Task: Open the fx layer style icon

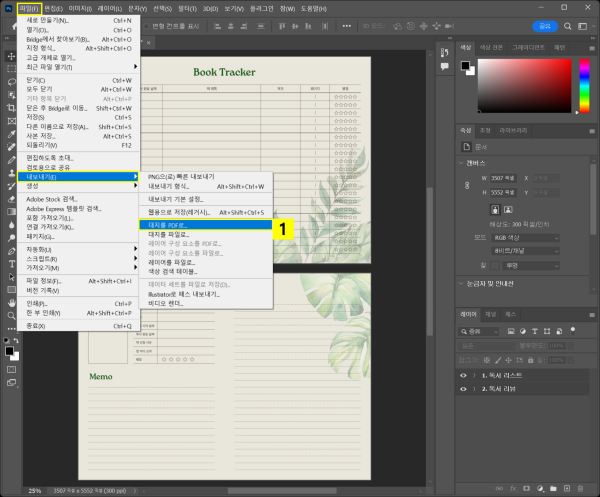Action: coord(513,489)
